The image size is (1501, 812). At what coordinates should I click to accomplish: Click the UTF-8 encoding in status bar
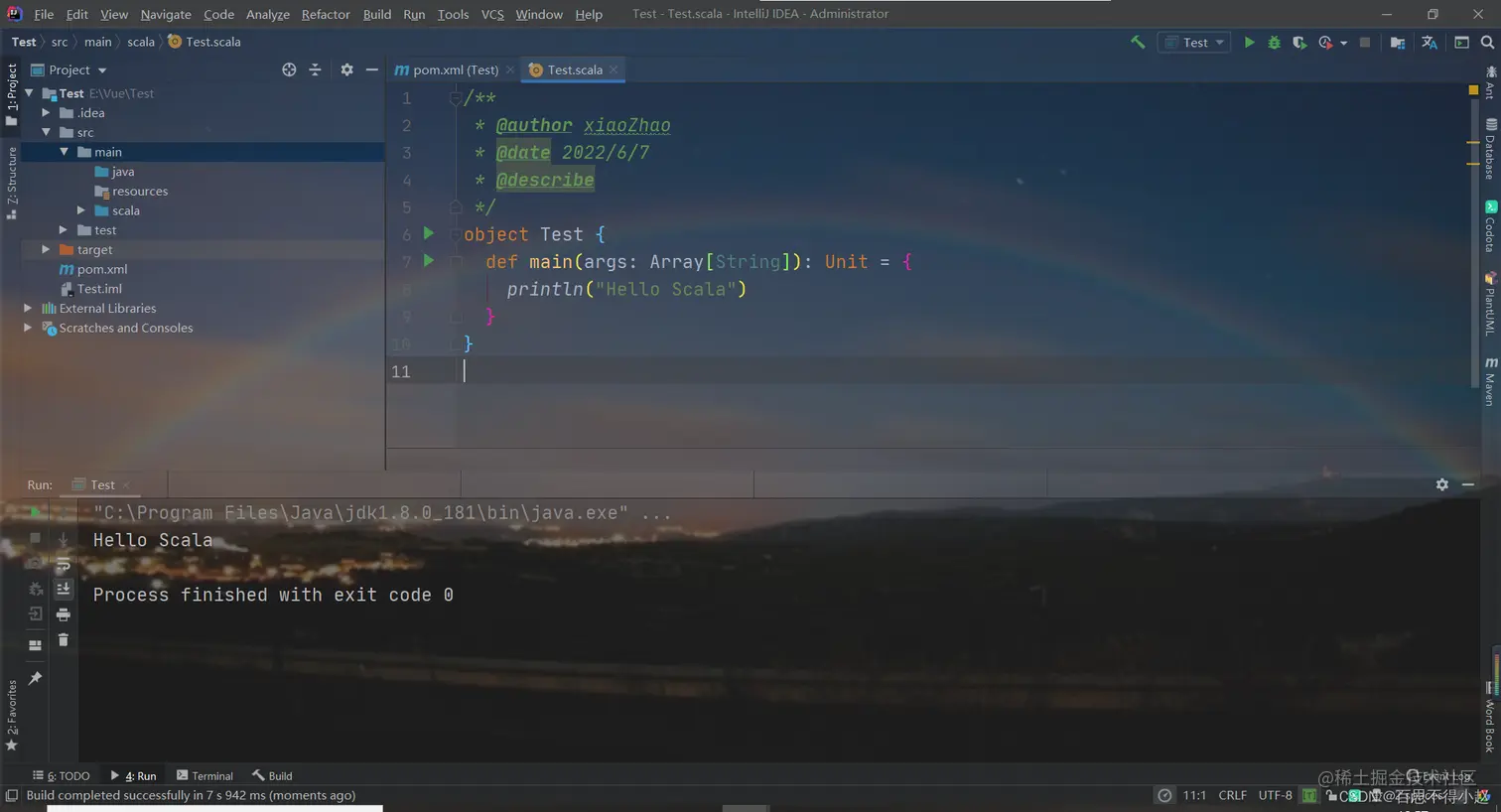coord(1275,795)
